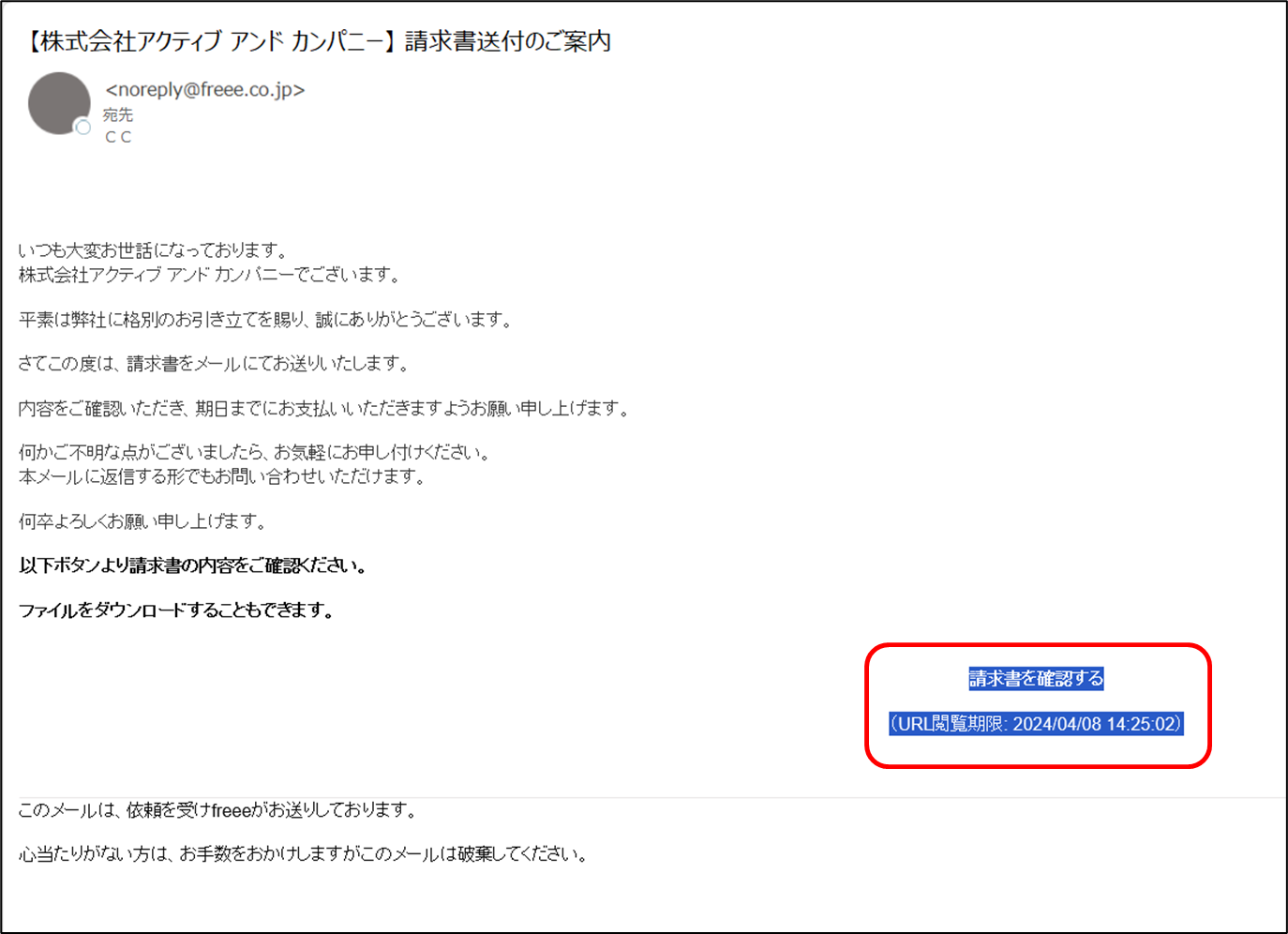Open the 請求書を確認する link
This screenshot has width=1288, height=934.
1036,678
